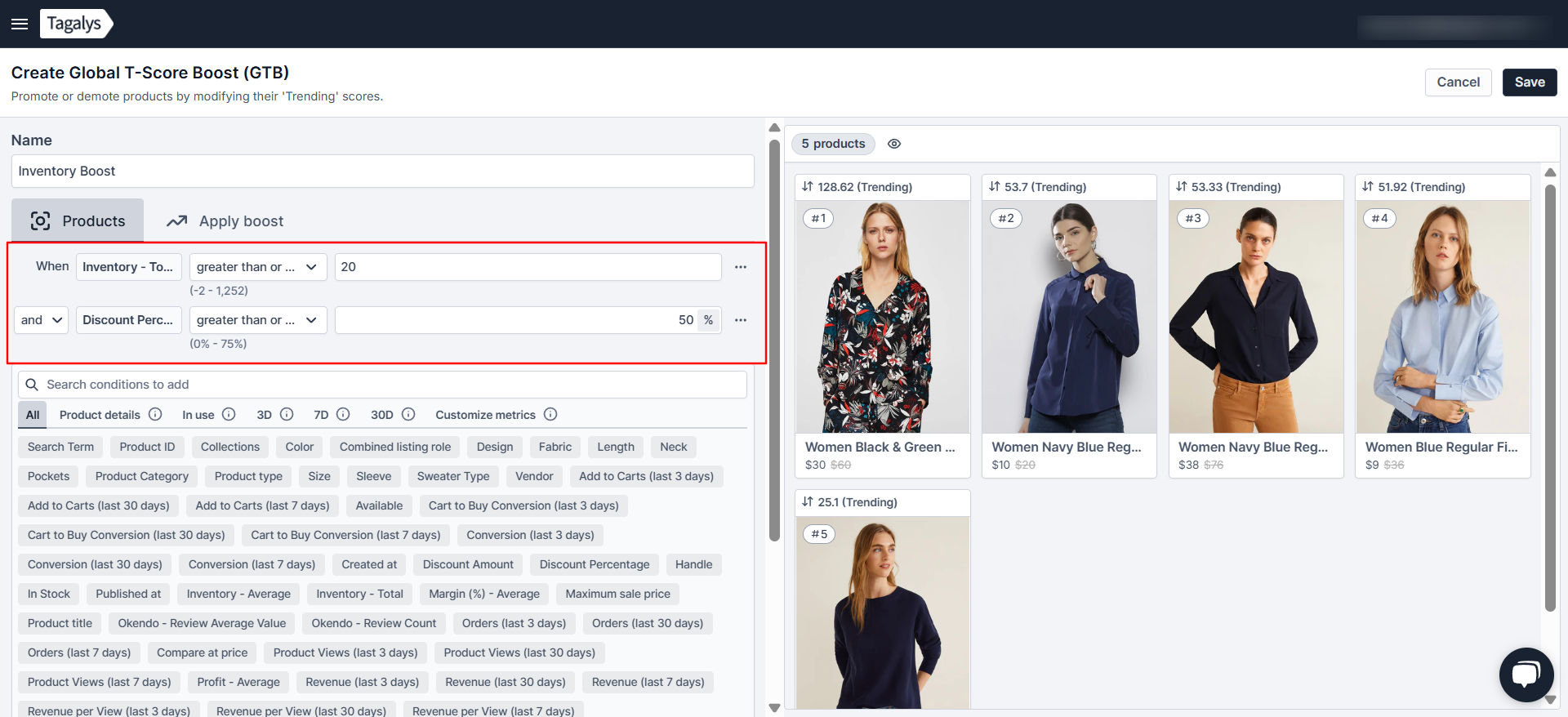This screenshot has width=1568, height=717.
Task: Click the #2 rank badge
Action: [x=1006, y=219]
